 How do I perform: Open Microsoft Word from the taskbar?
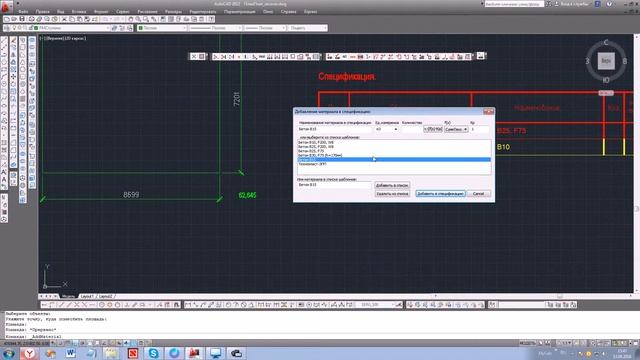70,353
